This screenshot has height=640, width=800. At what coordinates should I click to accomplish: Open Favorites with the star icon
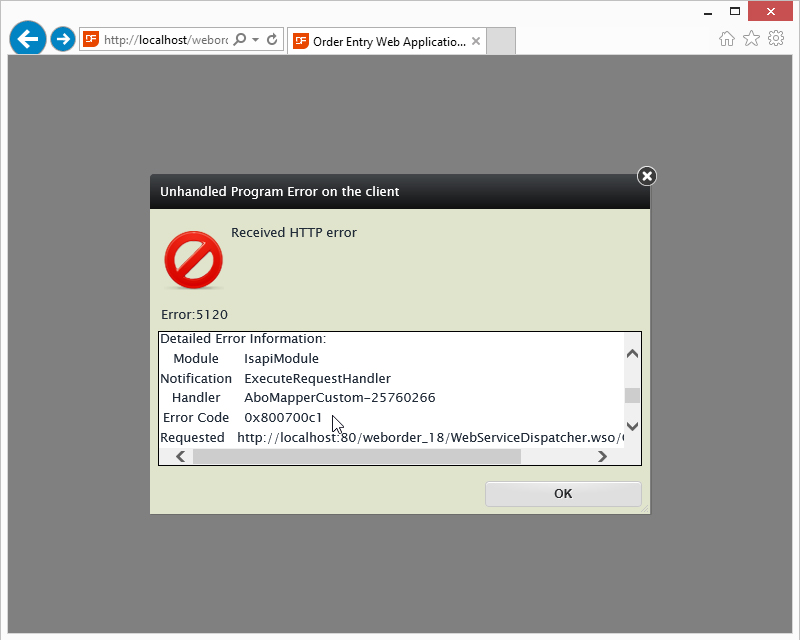pyautogui.click(x=752, y=38)
